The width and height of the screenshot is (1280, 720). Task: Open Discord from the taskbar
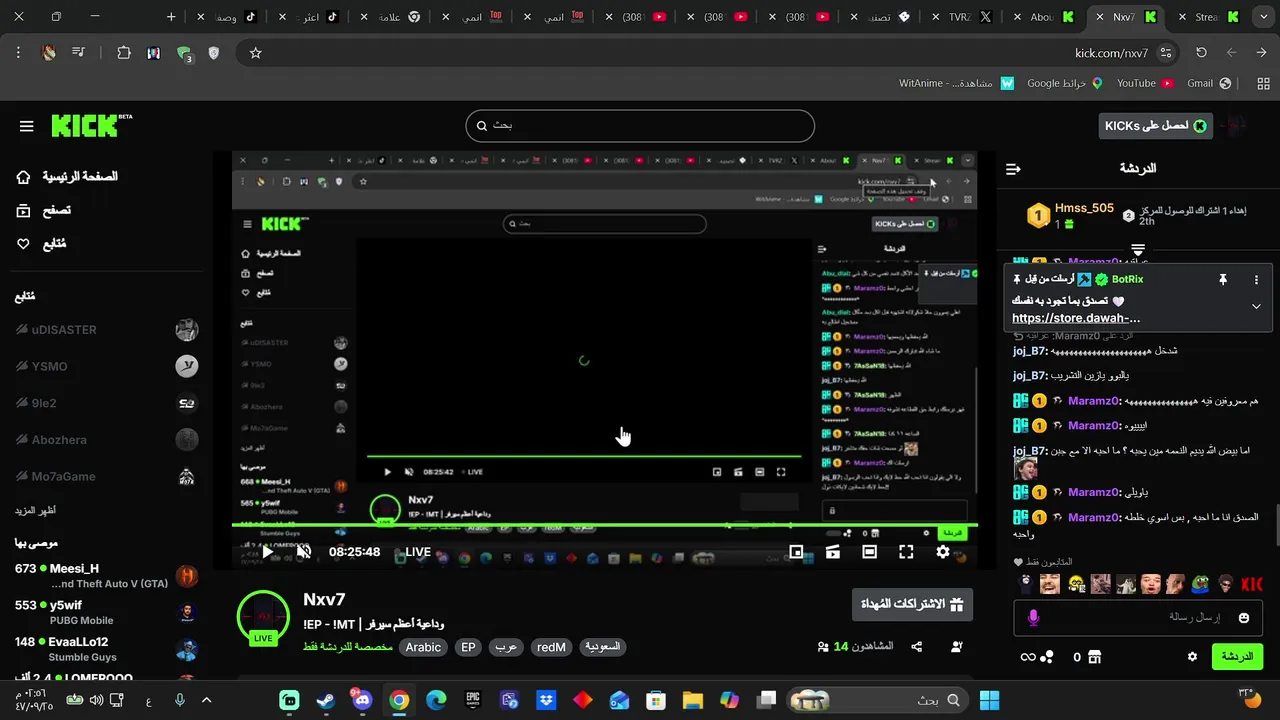pyautogui.click(x=362, y=700)
